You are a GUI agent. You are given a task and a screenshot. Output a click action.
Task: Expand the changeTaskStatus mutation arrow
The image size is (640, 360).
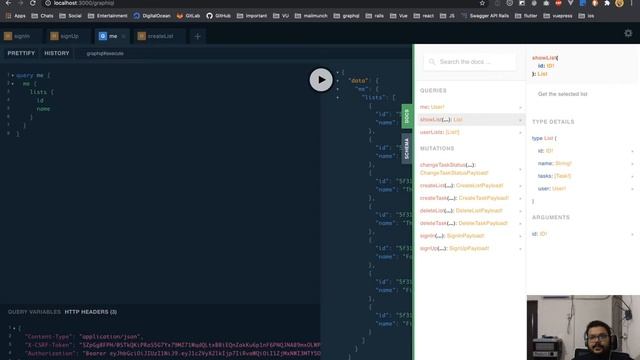click(x=520, y=169)
